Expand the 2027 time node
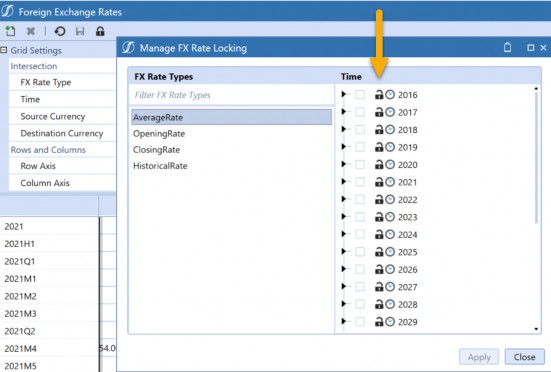Screen dimensions: 551x372 click(344, 286)
